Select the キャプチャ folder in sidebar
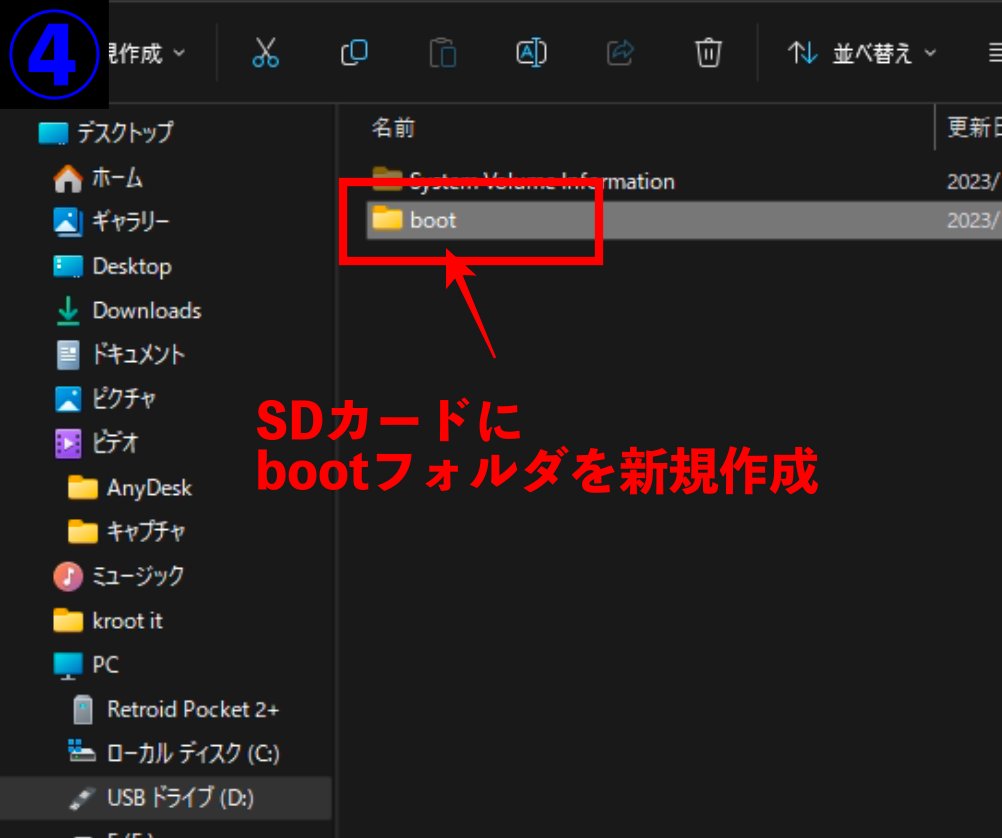Viewport: 1002px width, 838px height. click(x=127, y=532)
